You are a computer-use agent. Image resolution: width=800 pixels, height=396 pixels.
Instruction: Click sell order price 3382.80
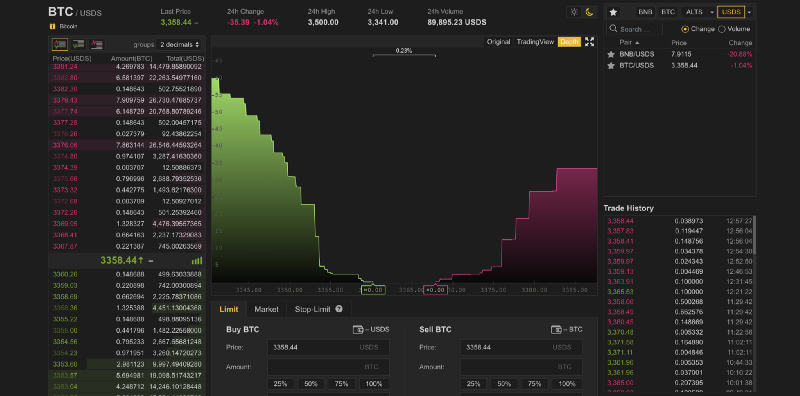(x=65, y=78)
